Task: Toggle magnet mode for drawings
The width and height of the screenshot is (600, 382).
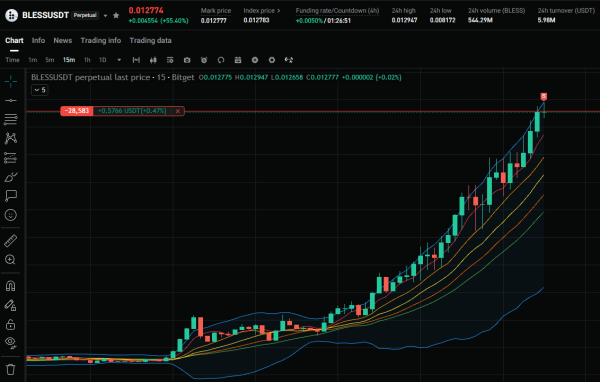Action: coord(11,286)
